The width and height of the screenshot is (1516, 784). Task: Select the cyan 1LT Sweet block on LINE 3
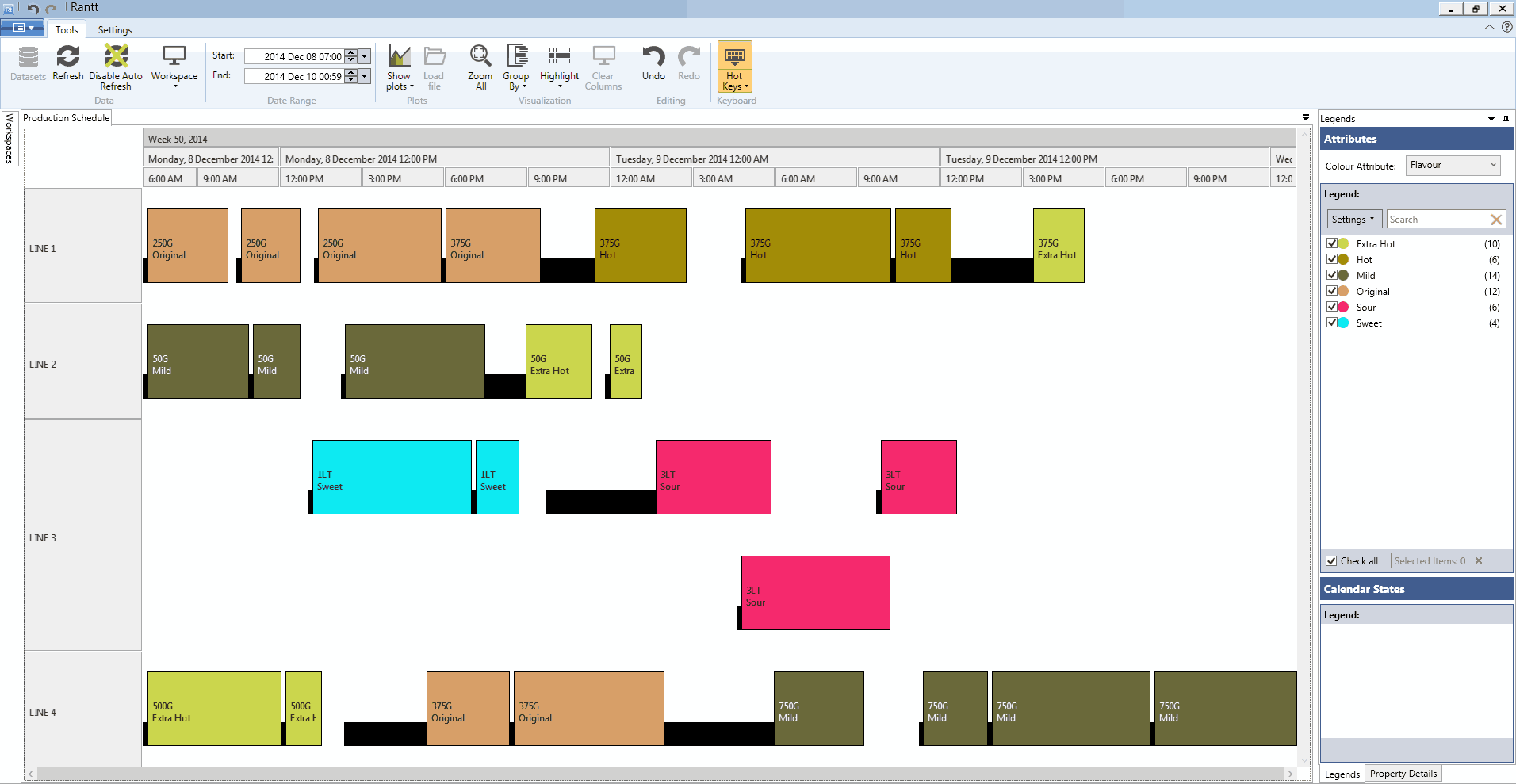coord(392,476)
